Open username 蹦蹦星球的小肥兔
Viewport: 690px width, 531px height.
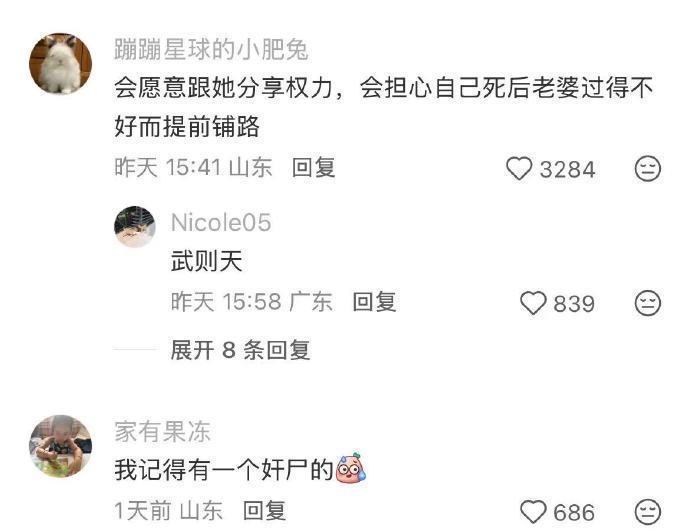[x=211, y=49]
